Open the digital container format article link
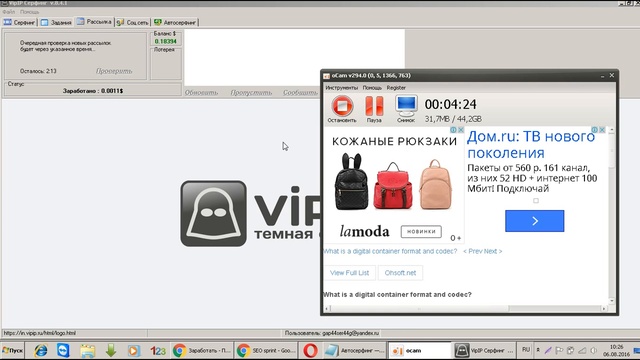 coord(390,251)
